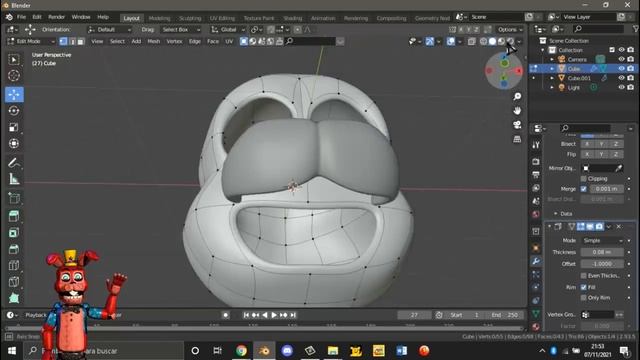Hide the Camera object in viewport
The height and width of the screenshot is (360, 640).
[x=622, y=59]
